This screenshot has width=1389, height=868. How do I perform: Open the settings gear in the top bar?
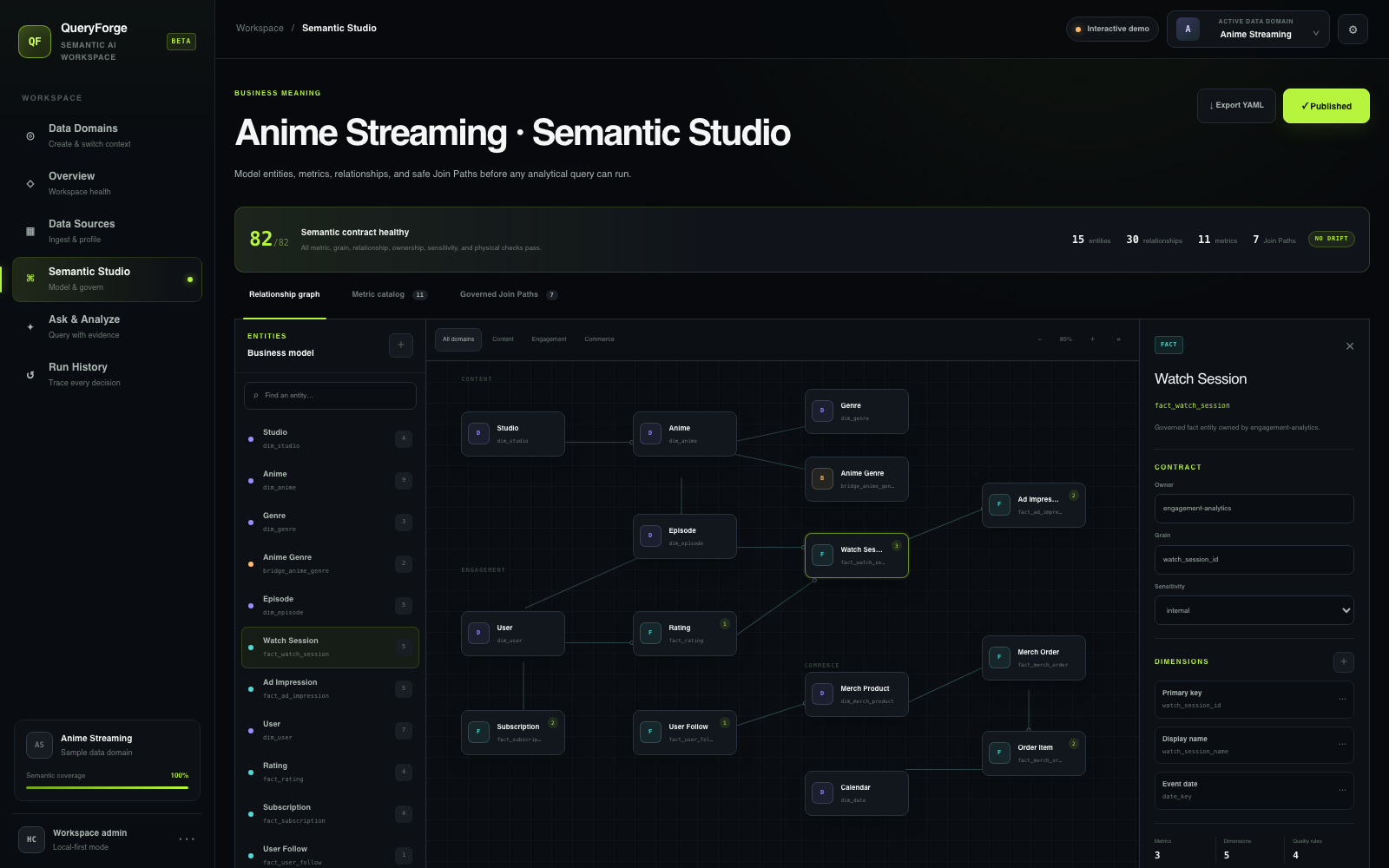(x=1353, y=30)
